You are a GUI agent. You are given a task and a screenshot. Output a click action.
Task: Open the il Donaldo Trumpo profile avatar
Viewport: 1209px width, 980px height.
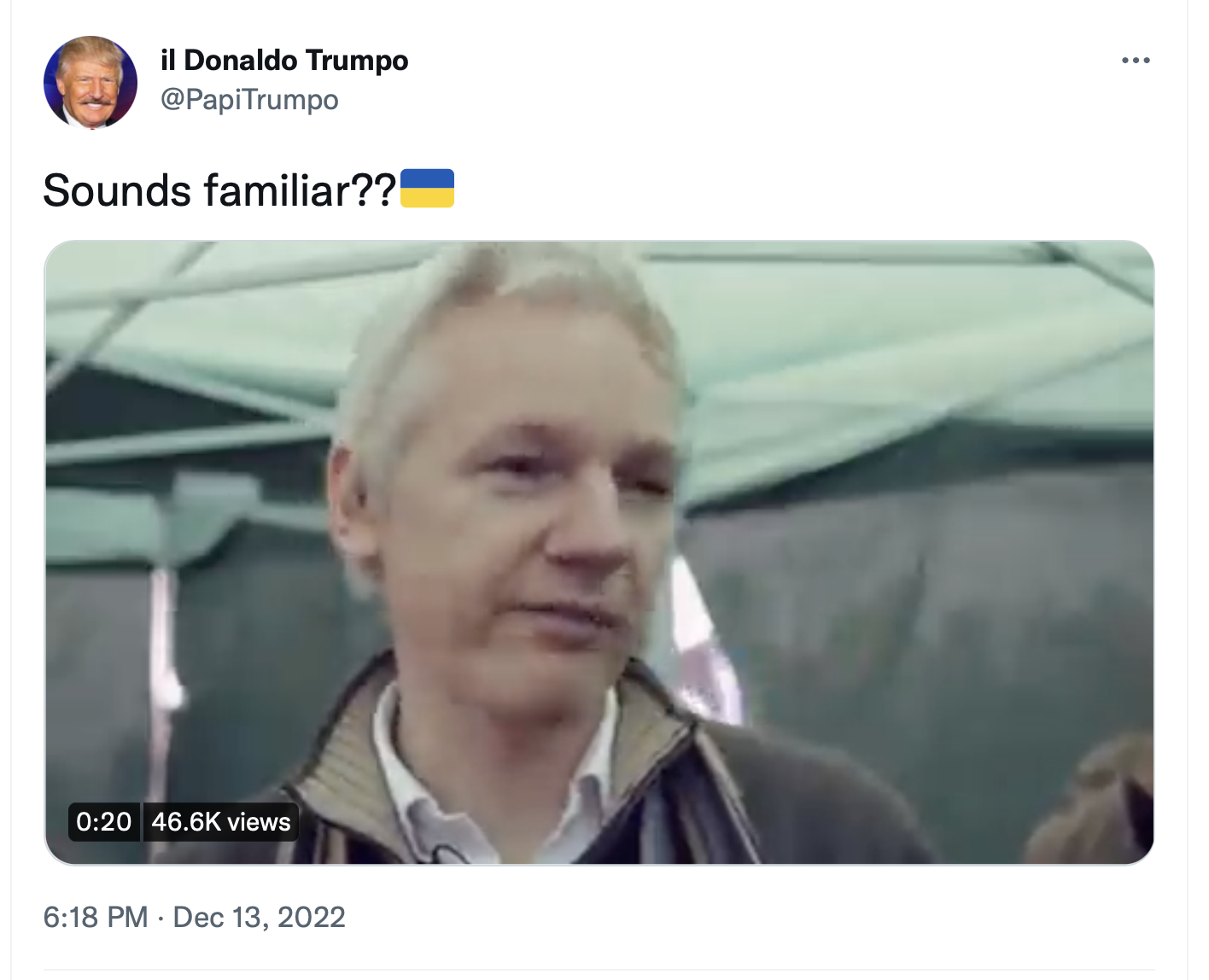[91, 82]
